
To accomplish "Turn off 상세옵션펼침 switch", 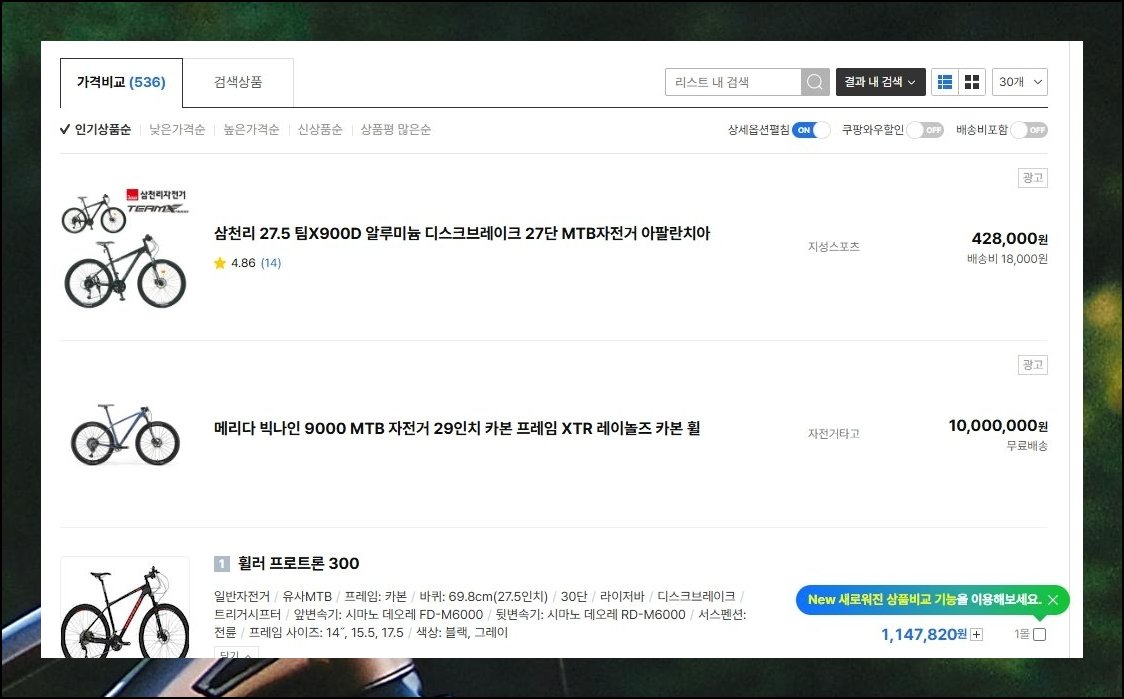I will [x=811, y=130].
